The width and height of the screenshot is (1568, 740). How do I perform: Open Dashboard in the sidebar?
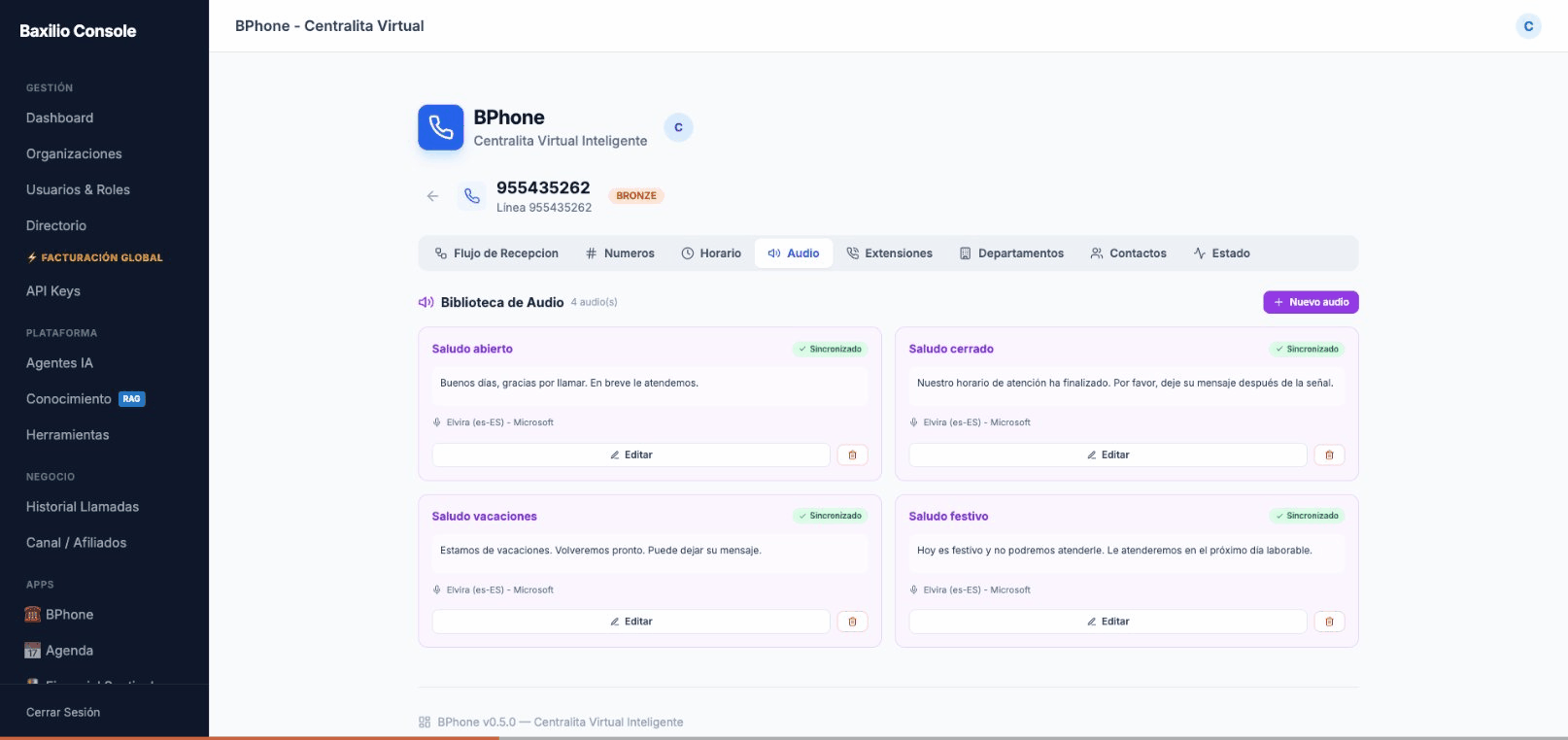[x=60, y=118]
